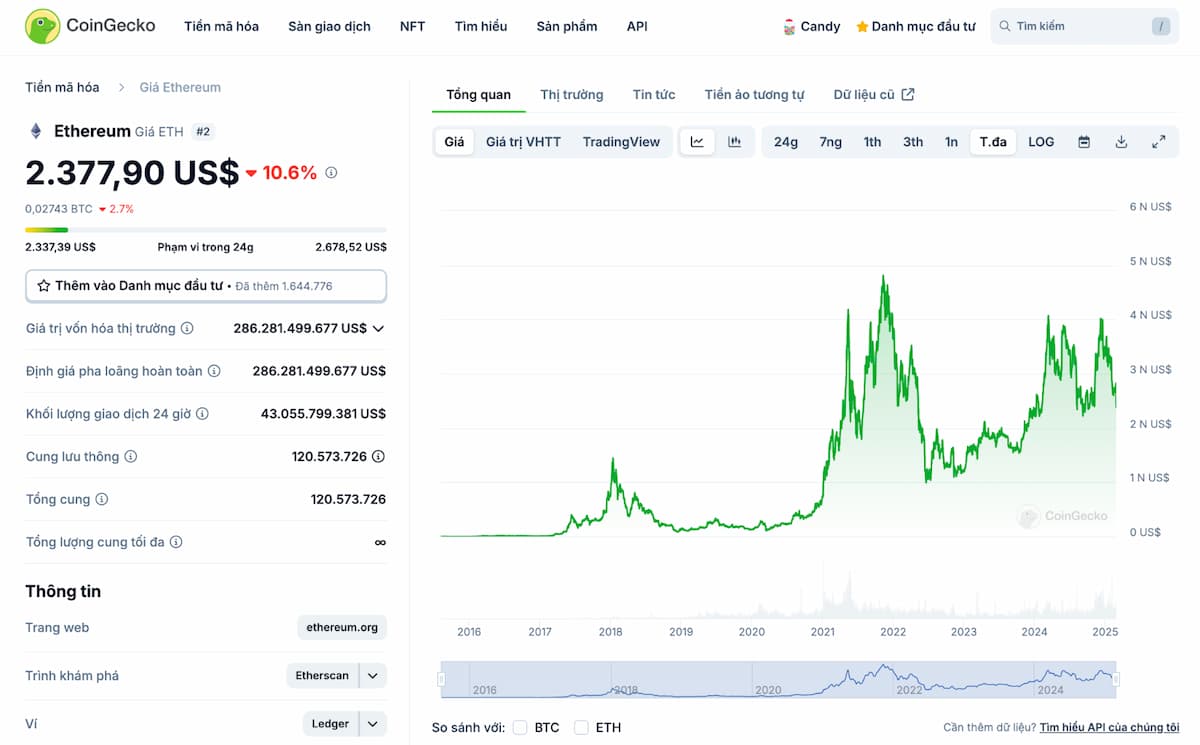
Task: Select 24g time range
Action: pos(786,142)
